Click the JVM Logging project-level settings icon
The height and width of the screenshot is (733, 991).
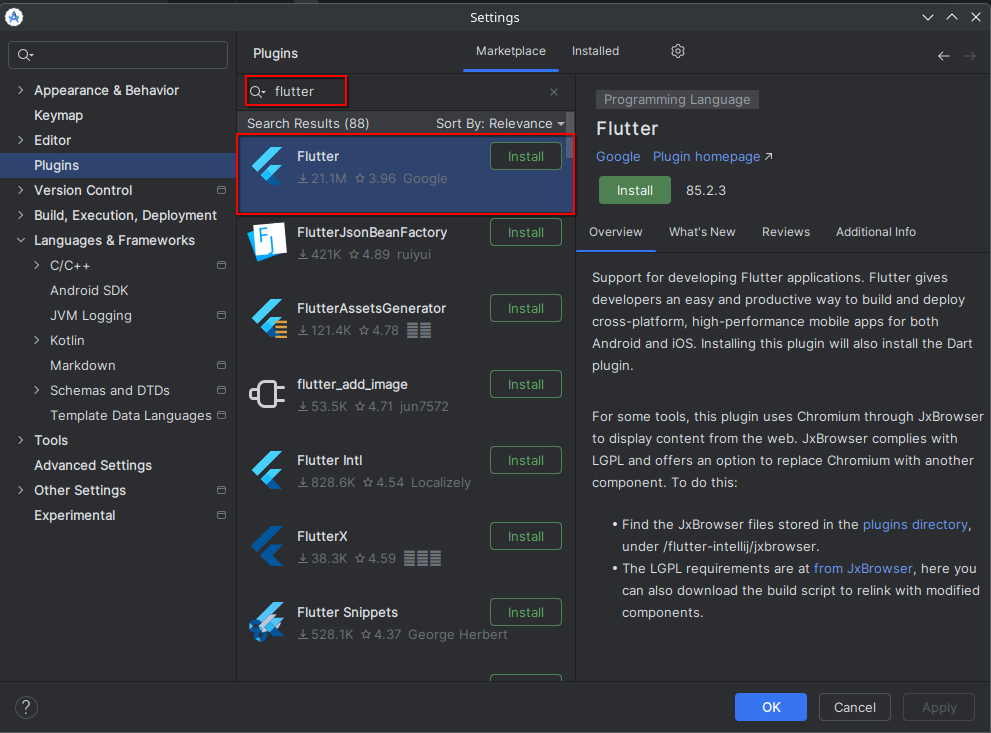(x=221, y=315)
